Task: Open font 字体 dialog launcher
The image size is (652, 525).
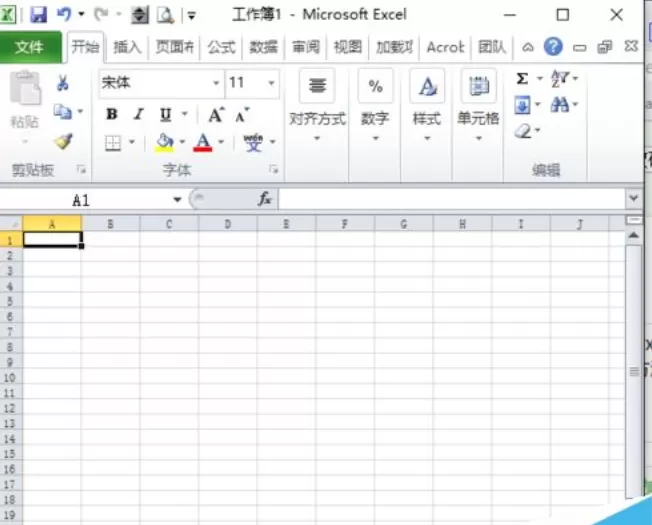Action: [x=273, y=169]
